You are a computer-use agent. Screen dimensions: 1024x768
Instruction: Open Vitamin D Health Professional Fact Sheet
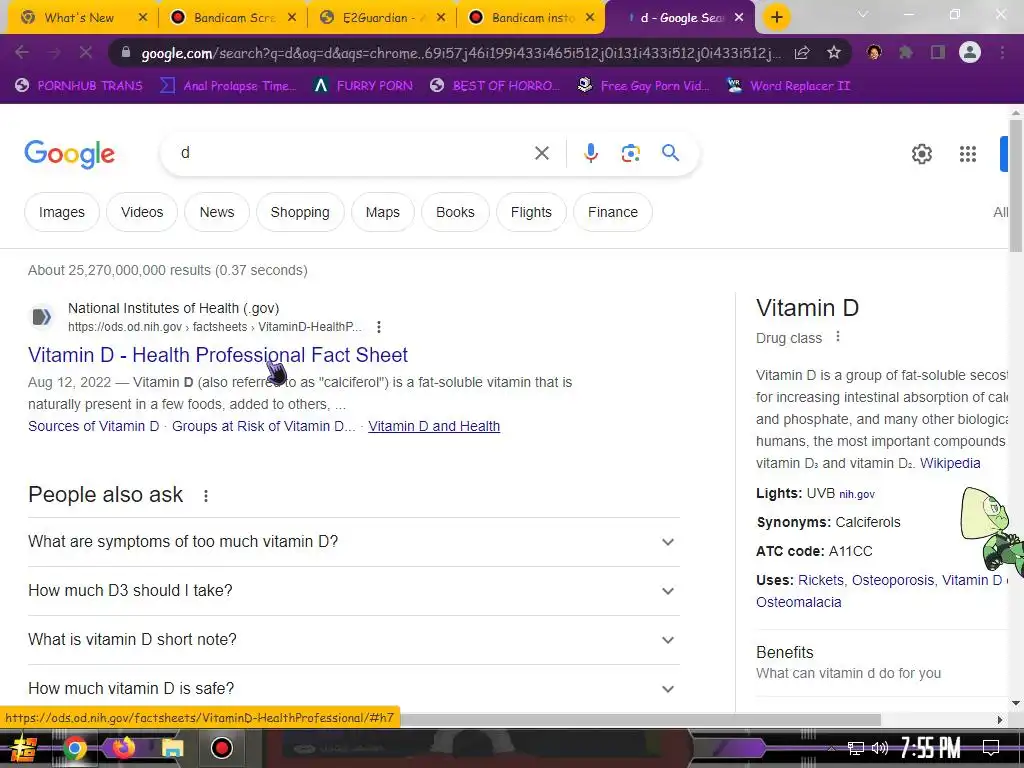pyautogui.click(x=217, y=355)
